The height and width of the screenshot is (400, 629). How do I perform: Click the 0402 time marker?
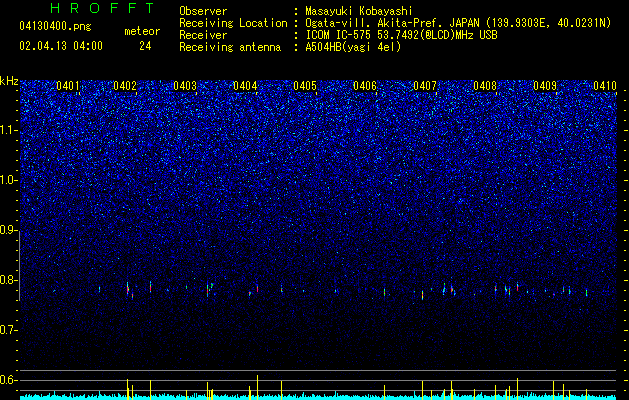click(125, 86)
